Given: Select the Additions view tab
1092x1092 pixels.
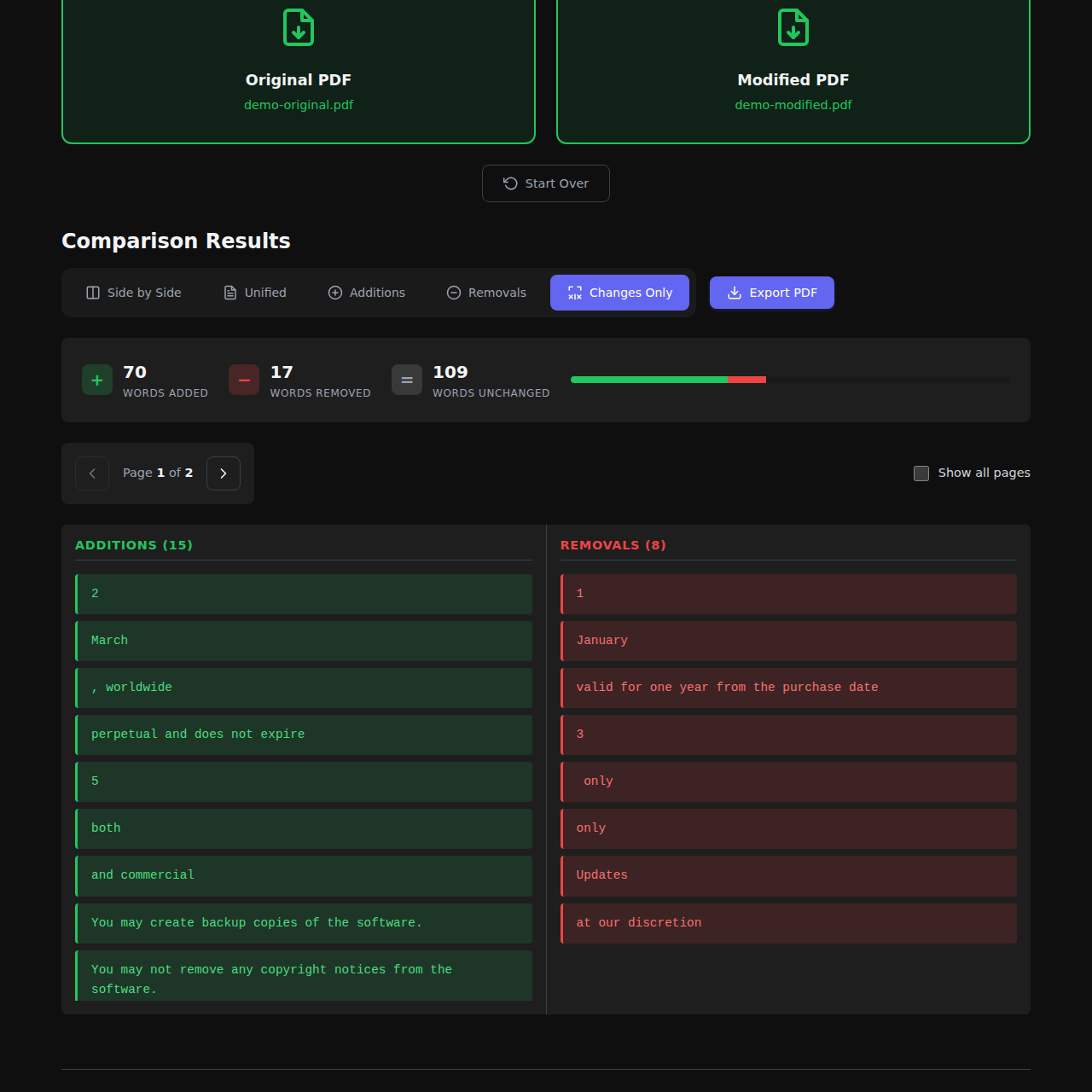Looking at the screenshot, I should [x=367, y=293].
